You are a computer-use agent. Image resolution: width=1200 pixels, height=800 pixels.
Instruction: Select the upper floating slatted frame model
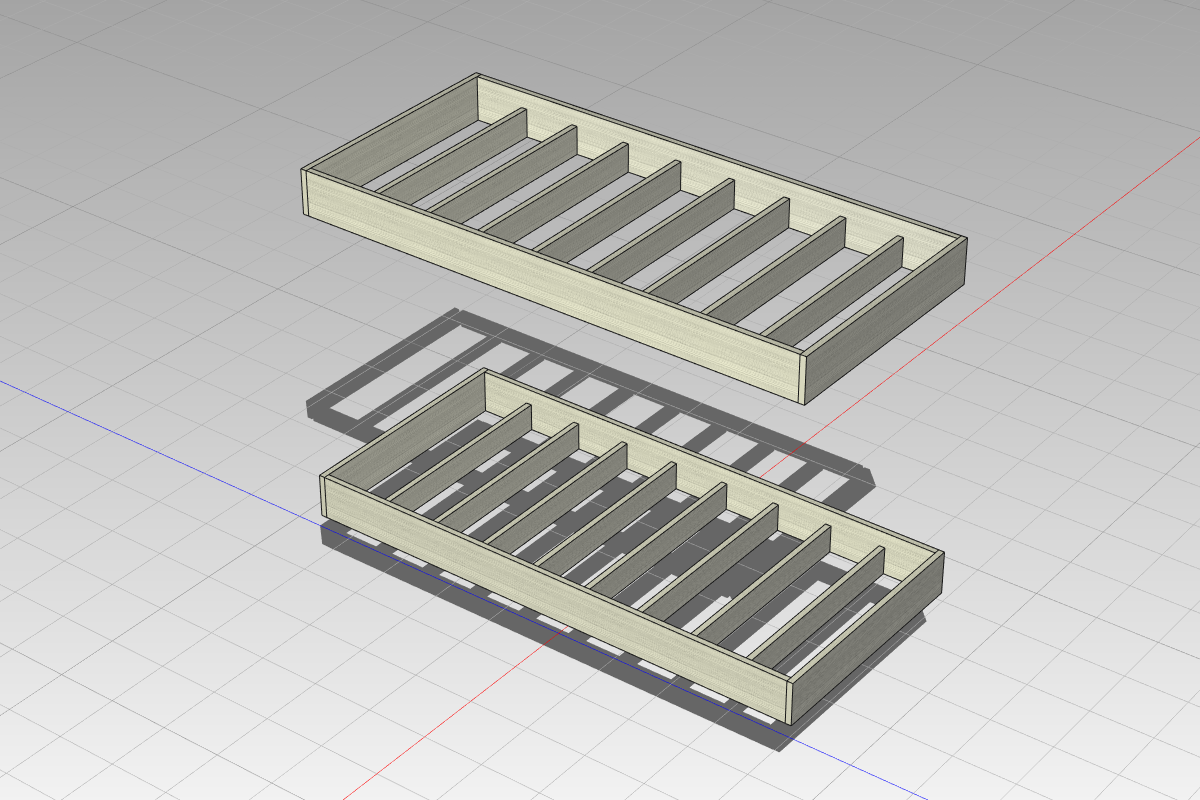click(x=634, y=238)
